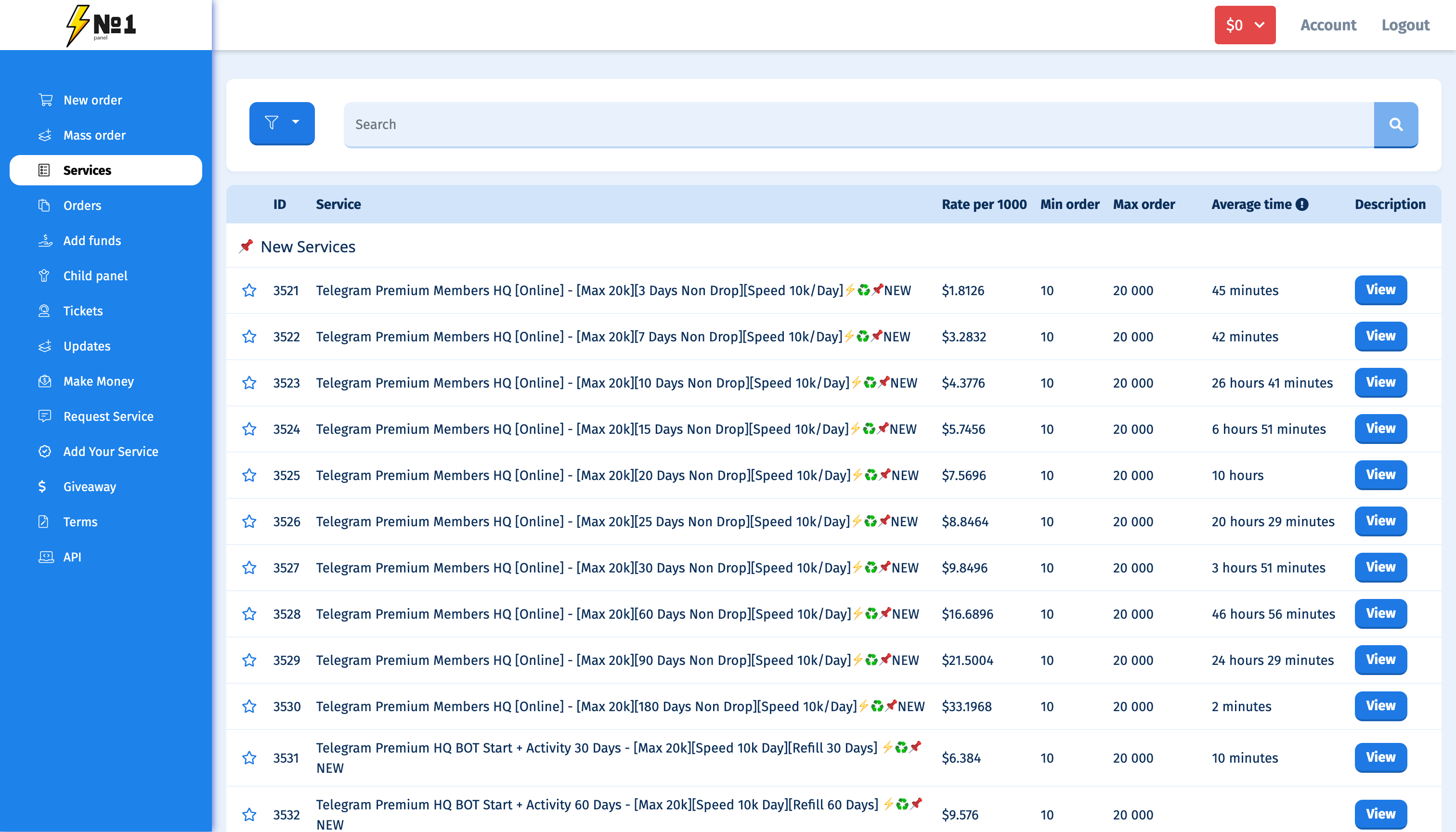This screenshot has height=832, width=1456.
Task: Star service 3530 as favorite
Action: point(249,706)
